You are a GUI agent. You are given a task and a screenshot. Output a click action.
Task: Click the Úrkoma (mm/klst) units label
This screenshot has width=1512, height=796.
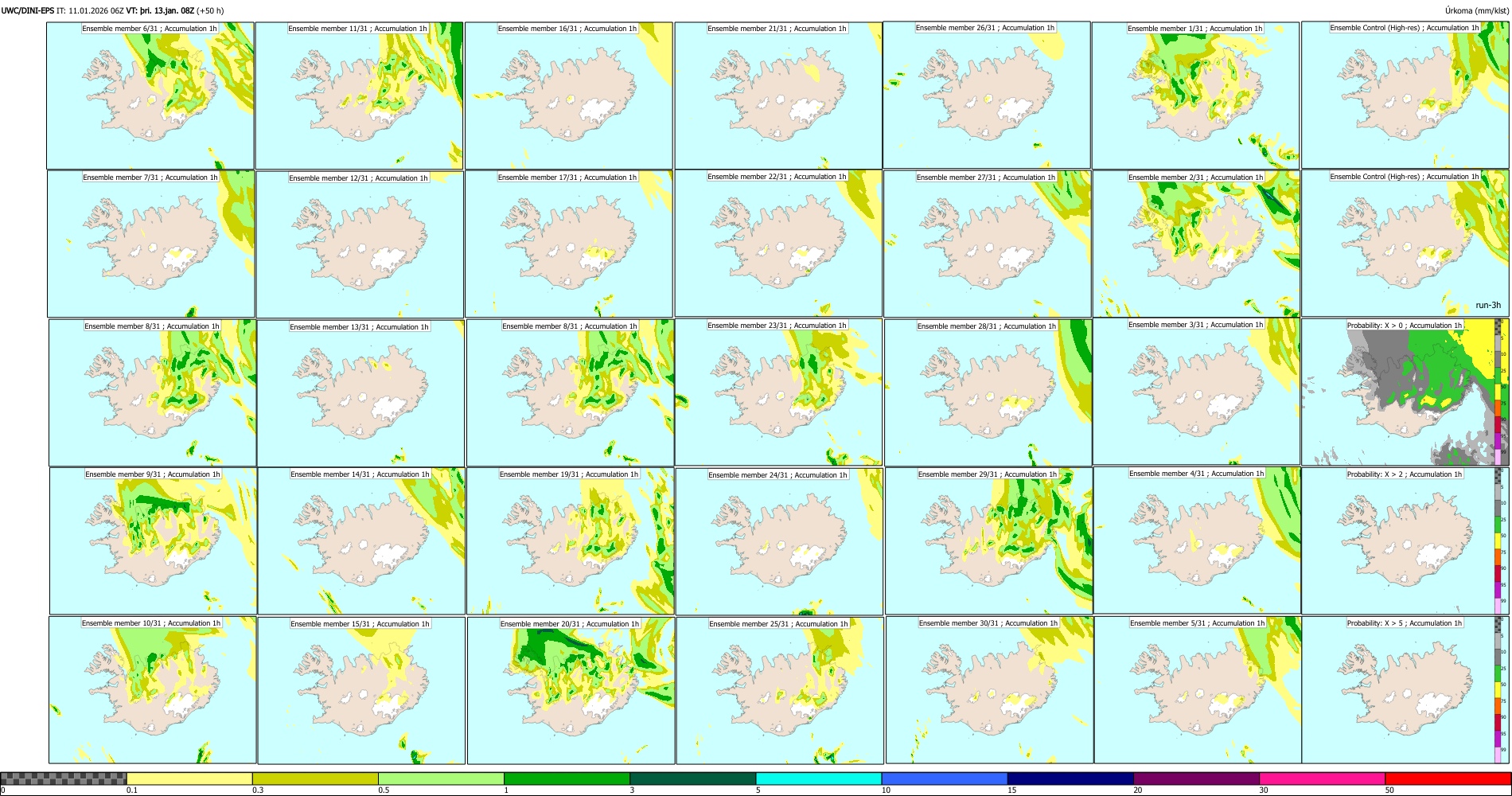point(1477,10)
